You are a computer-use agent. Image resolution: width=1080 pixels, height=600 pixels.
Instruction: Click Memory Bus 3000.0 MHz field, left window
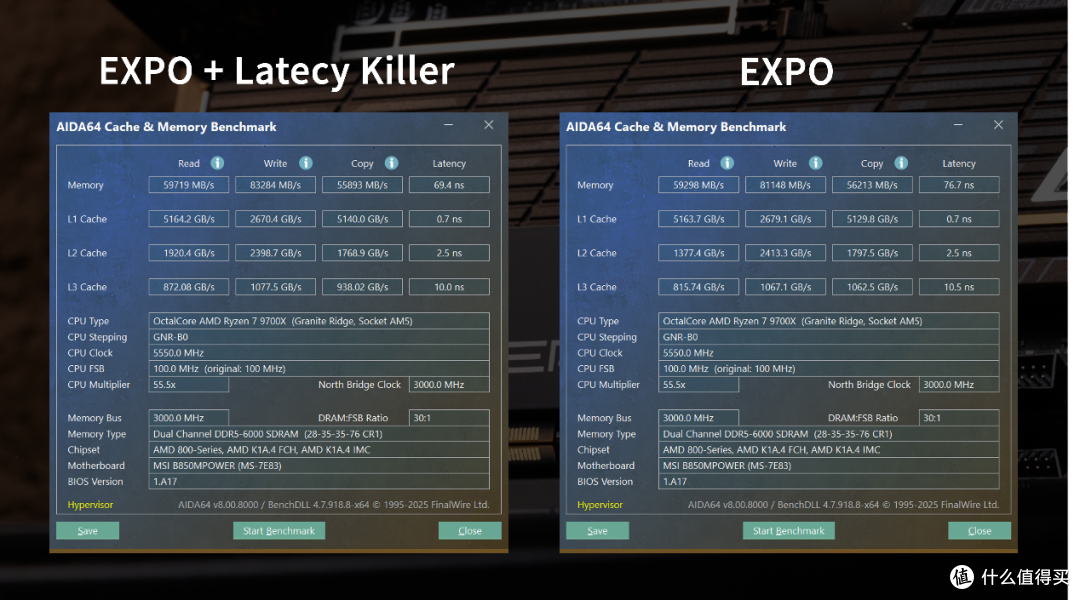(x=189, y=417)
